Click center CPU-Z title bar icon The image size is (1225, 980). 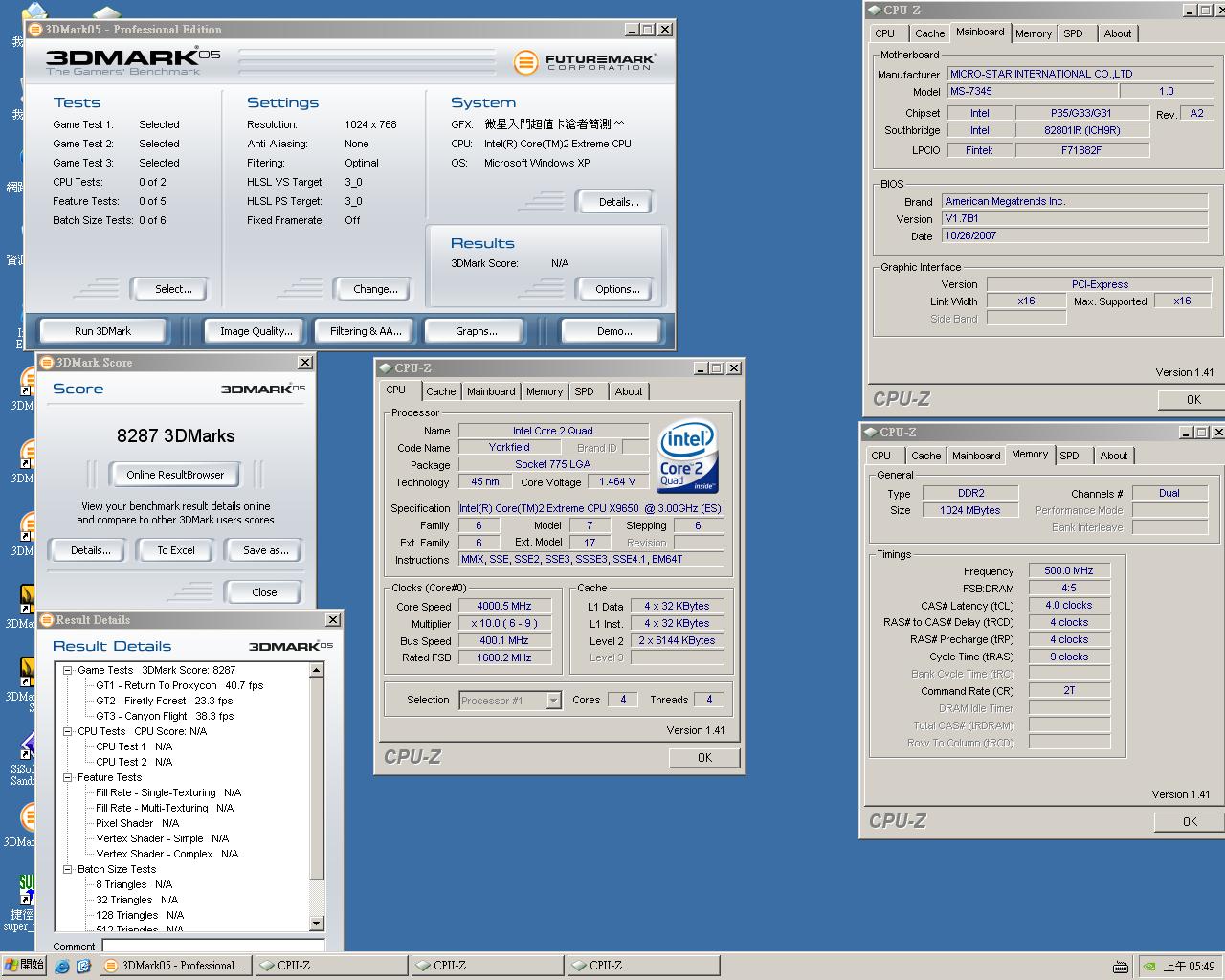pyautogui.click(x=385, y=367)
